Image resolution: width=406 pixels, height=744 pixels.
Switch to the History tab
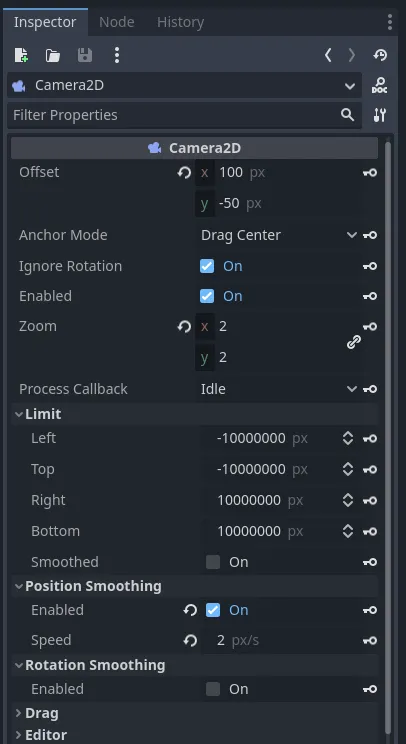pyautogui.click(x=181, y=22)
